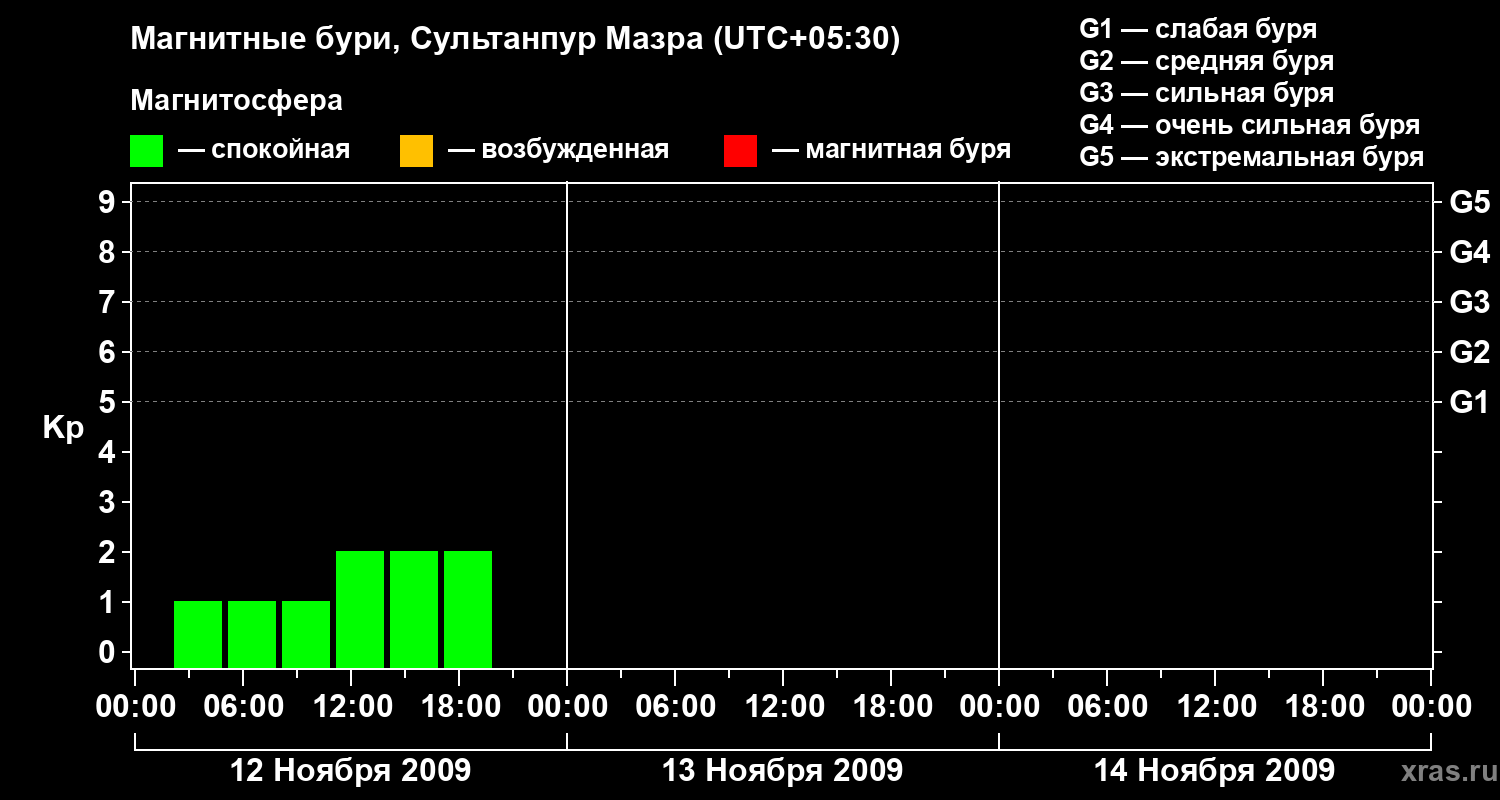The height and width of the screenshot is (800, 1500).
Task: Click the 'G2' right-axis label
Action: 1469,352
